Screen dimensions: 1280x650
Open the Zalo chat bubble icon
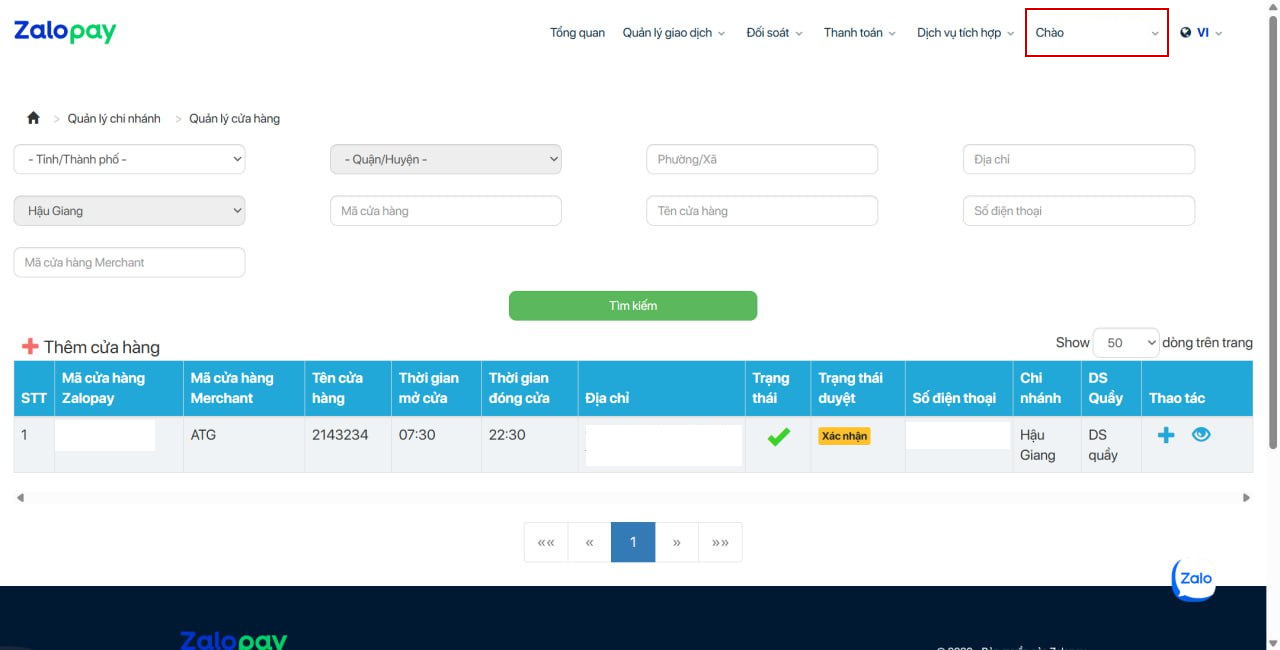click(x=1194, y=580)
